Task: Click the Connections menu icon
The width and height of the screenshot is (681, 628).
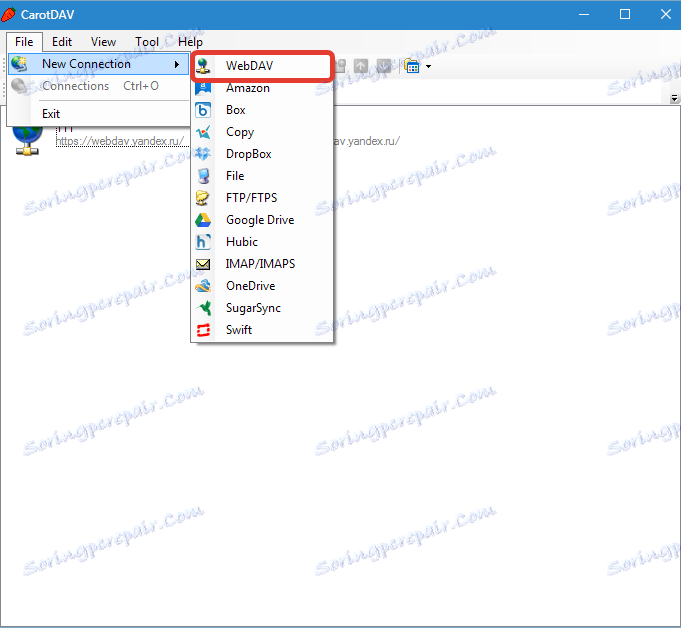Action: pyautogui.click(x=19, y=86)
